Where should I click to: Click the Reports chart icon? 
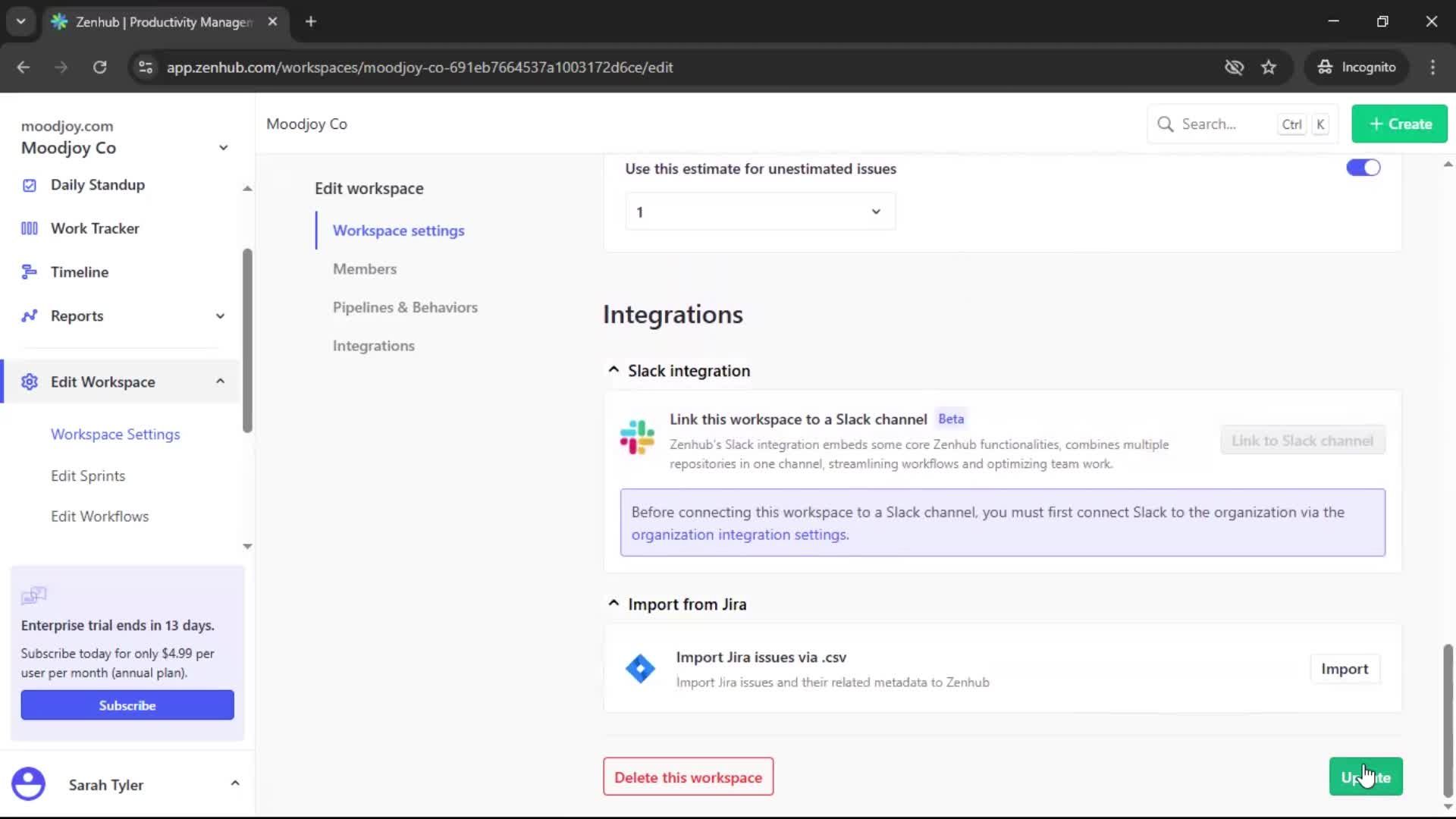[30, 316]
